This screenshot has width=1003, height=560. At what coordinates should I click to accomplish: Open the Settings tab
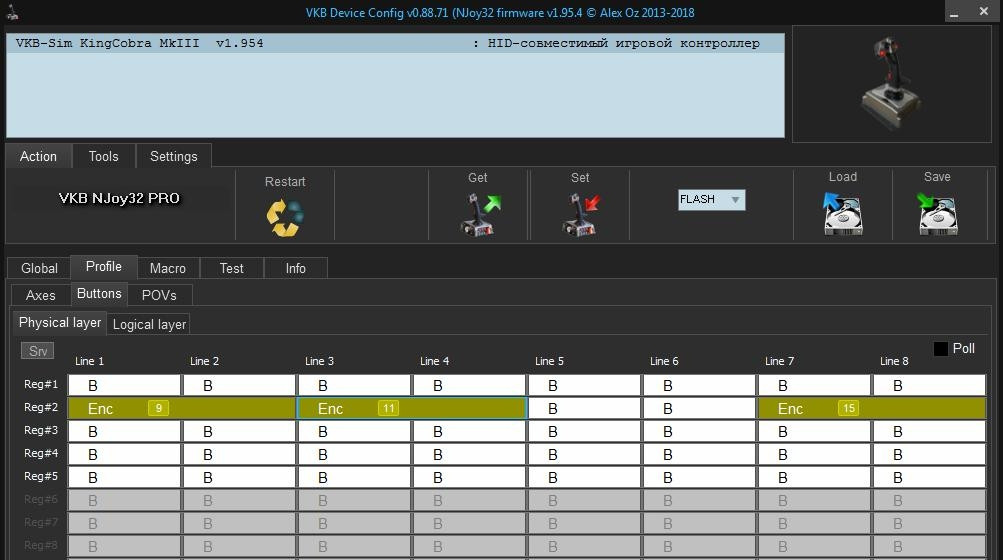click(x=173, y=156)
